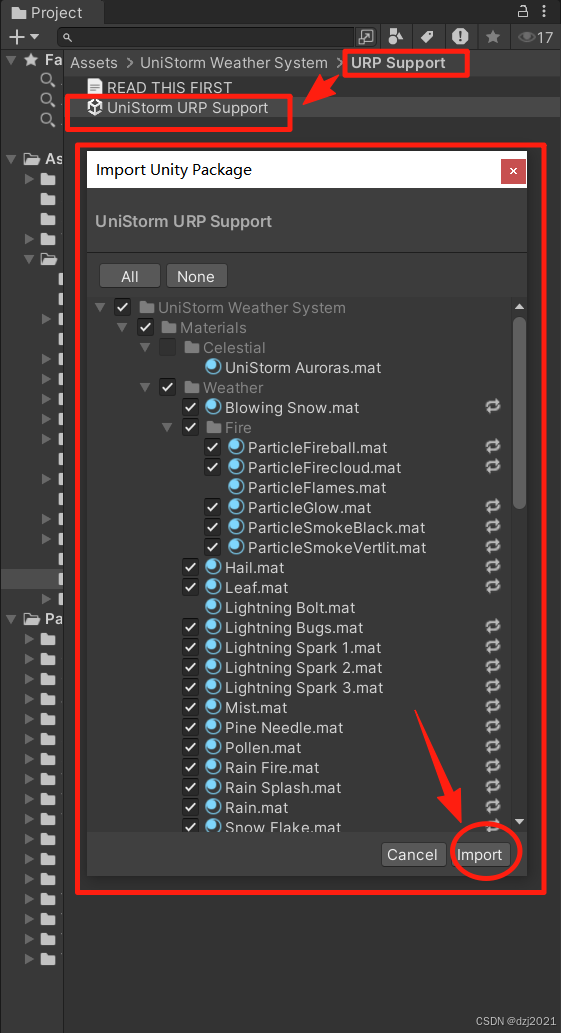Image resolution: width=561 pixels, height=1033 pixels.
Task: Click the Project panel lock icon
Action: click(x=523, y=11)
